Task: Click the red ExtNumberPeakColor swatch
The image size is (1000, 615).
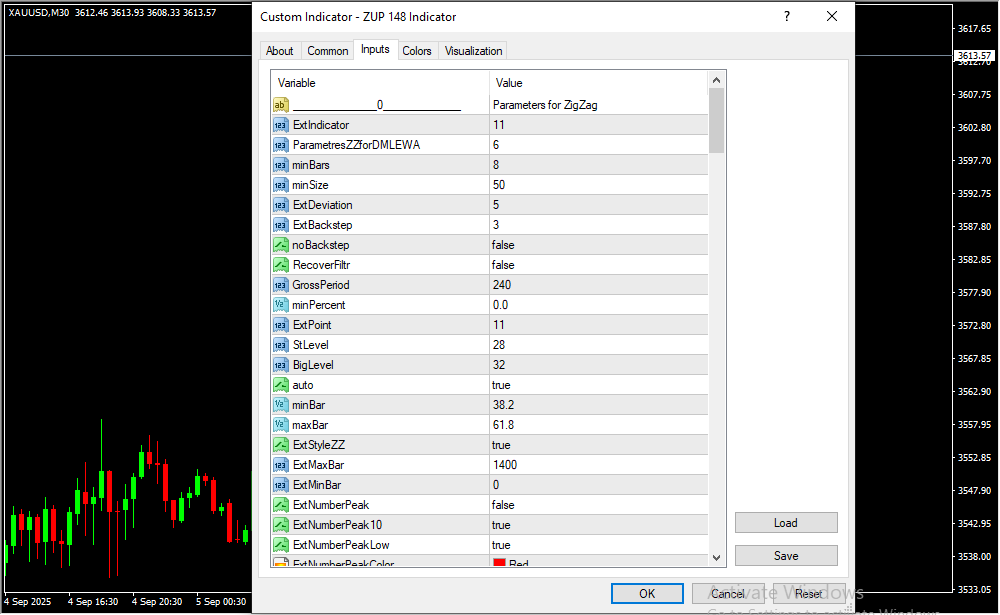Action: coord(499,563)
